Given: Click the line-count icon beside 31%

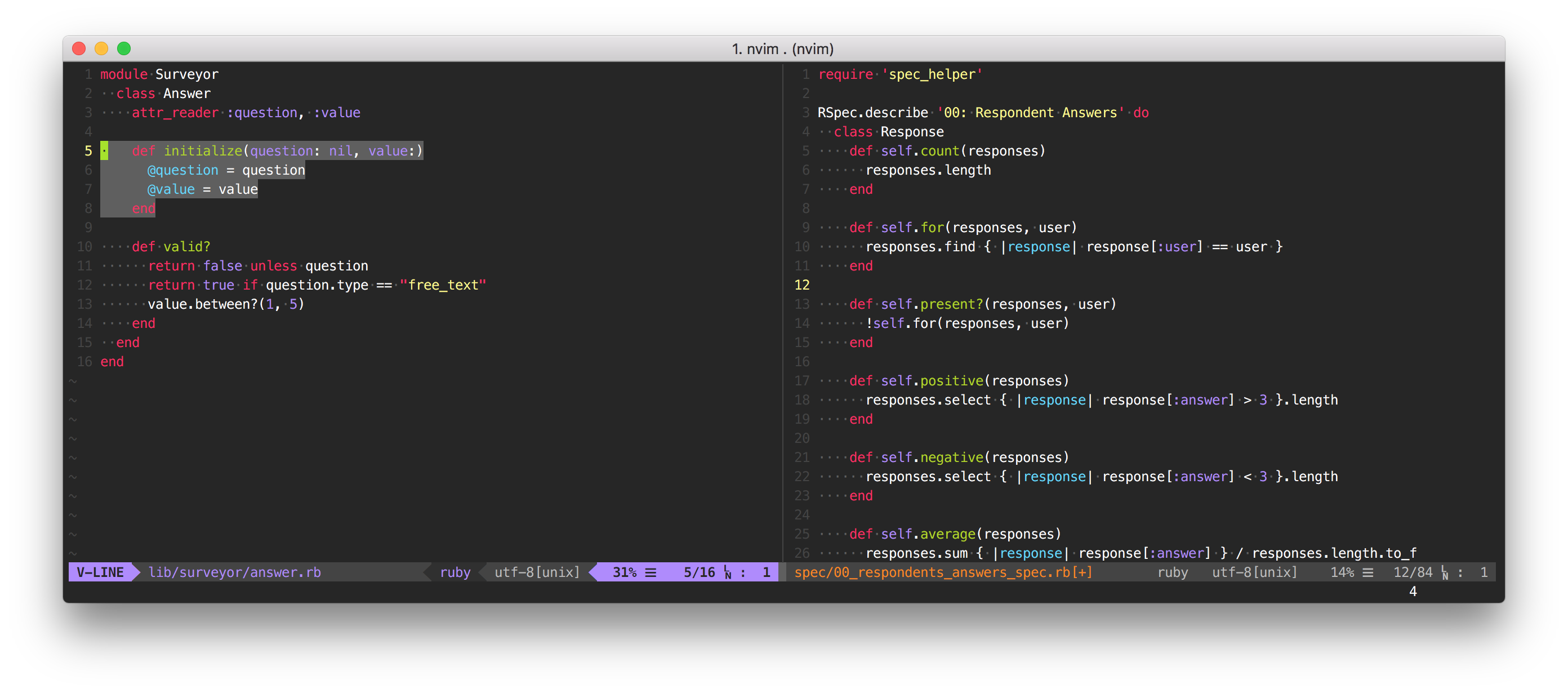Looking at the screenshot, I should coord(651,572).
